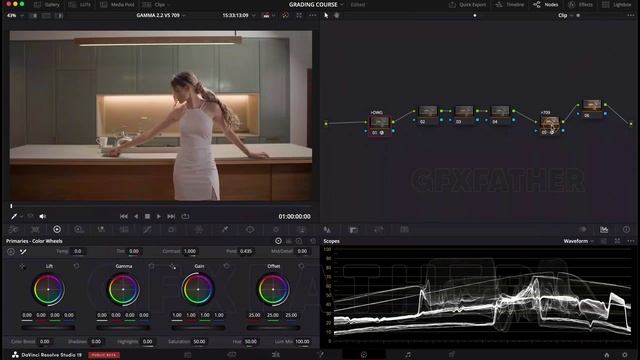The image size is (640, 360).
Task: Open the Curves palette icon
Action: (x=147, y=229)
